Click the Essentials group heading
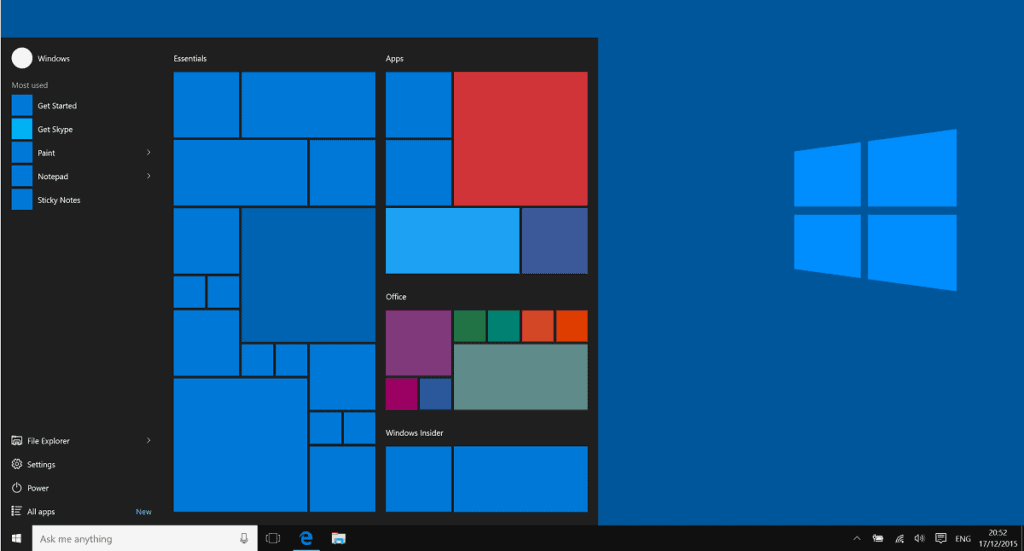This screenshot has height=551, width=1024. click(190, 59)
